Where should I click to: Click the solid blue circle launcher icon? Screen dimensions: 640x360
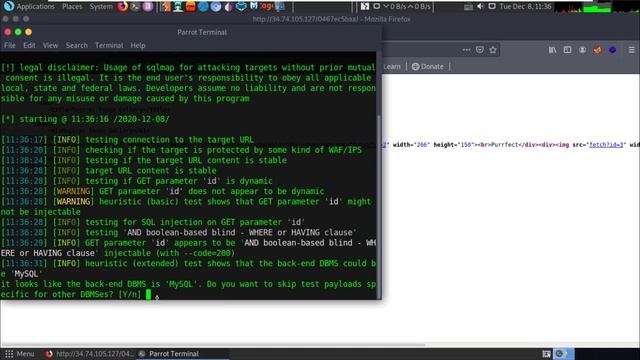203,6
